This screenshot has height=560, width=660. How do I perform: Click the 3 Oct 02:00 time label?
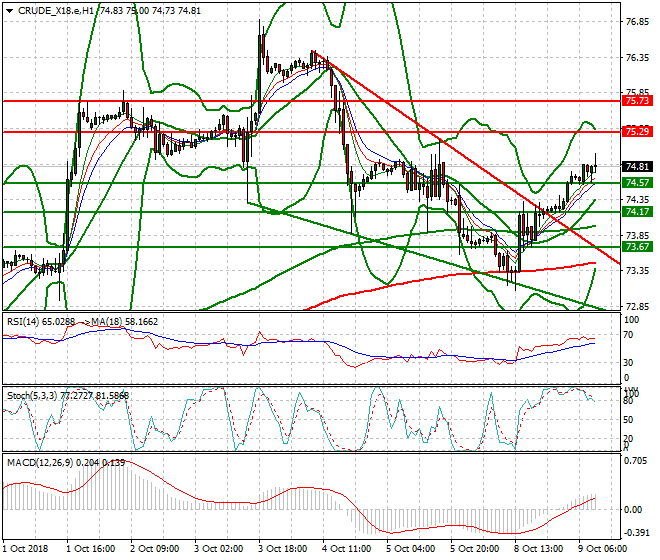click(x=218, y=549)
